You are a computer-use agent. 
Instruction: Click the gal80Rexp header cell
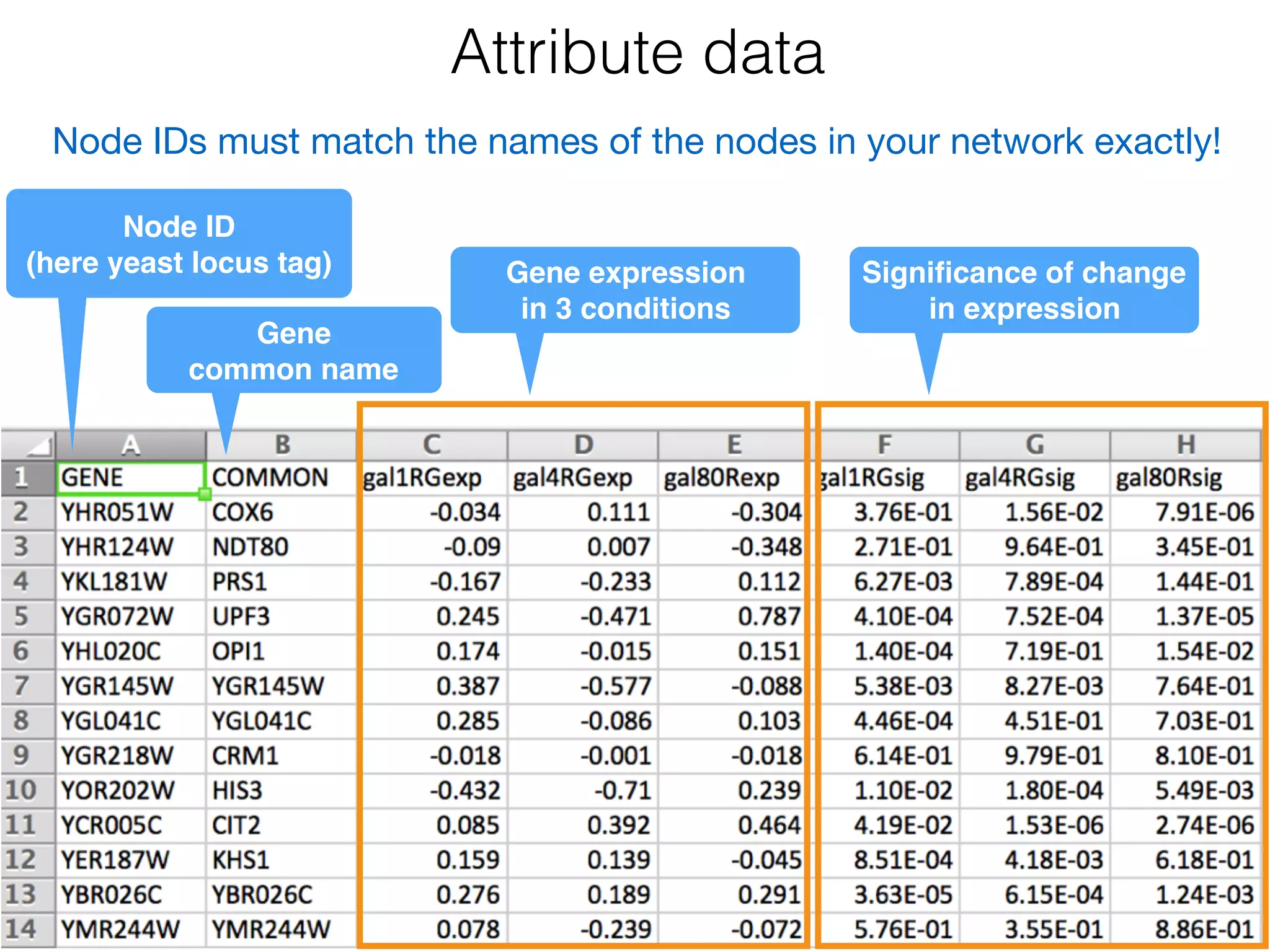click(x=734, y=478)
